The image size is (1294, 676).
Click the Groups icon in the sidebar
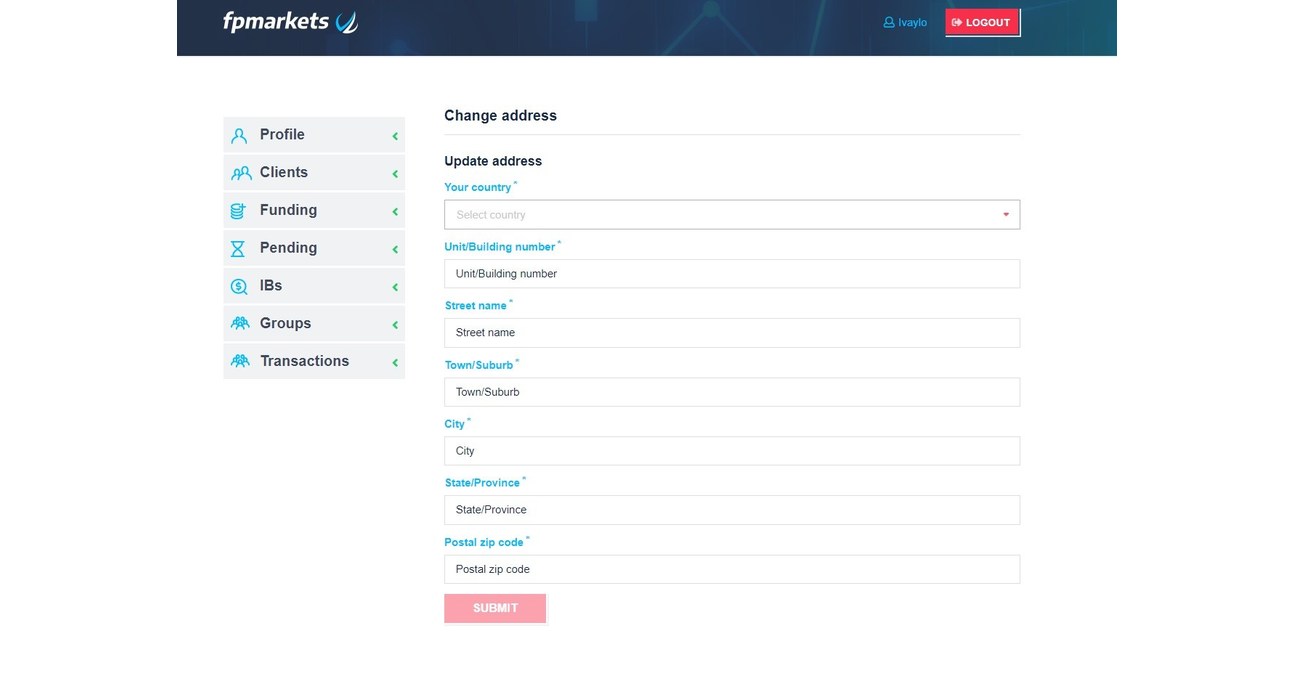click(x=239, y=323)
